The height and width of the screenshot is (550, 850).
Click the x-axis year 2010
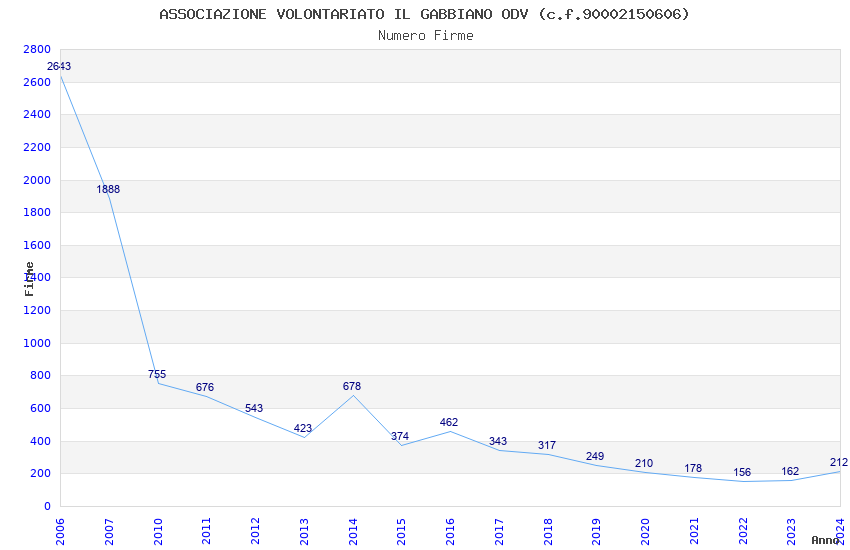point(158,531)
